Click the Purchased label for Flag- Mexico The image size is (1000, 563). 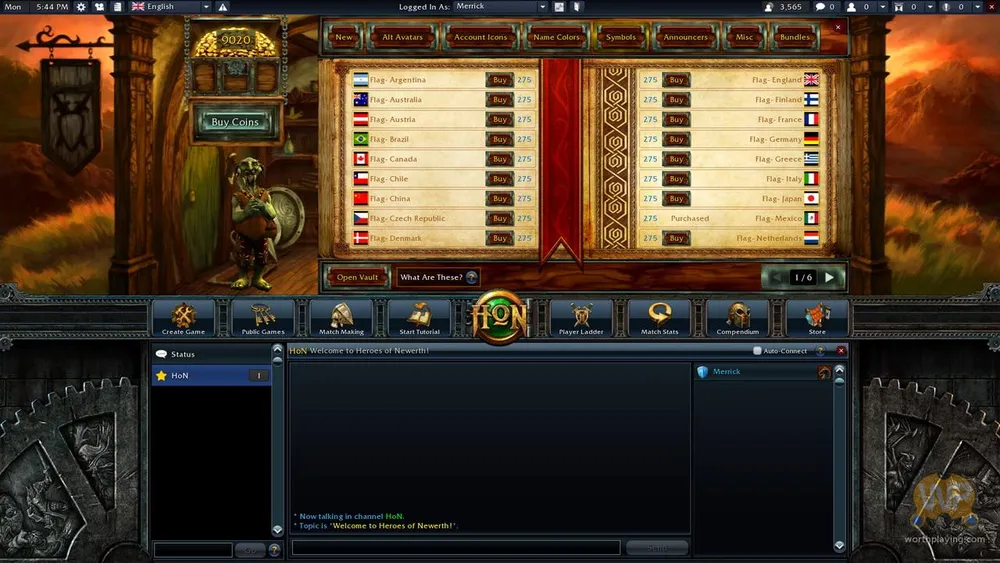click(689, 218)
